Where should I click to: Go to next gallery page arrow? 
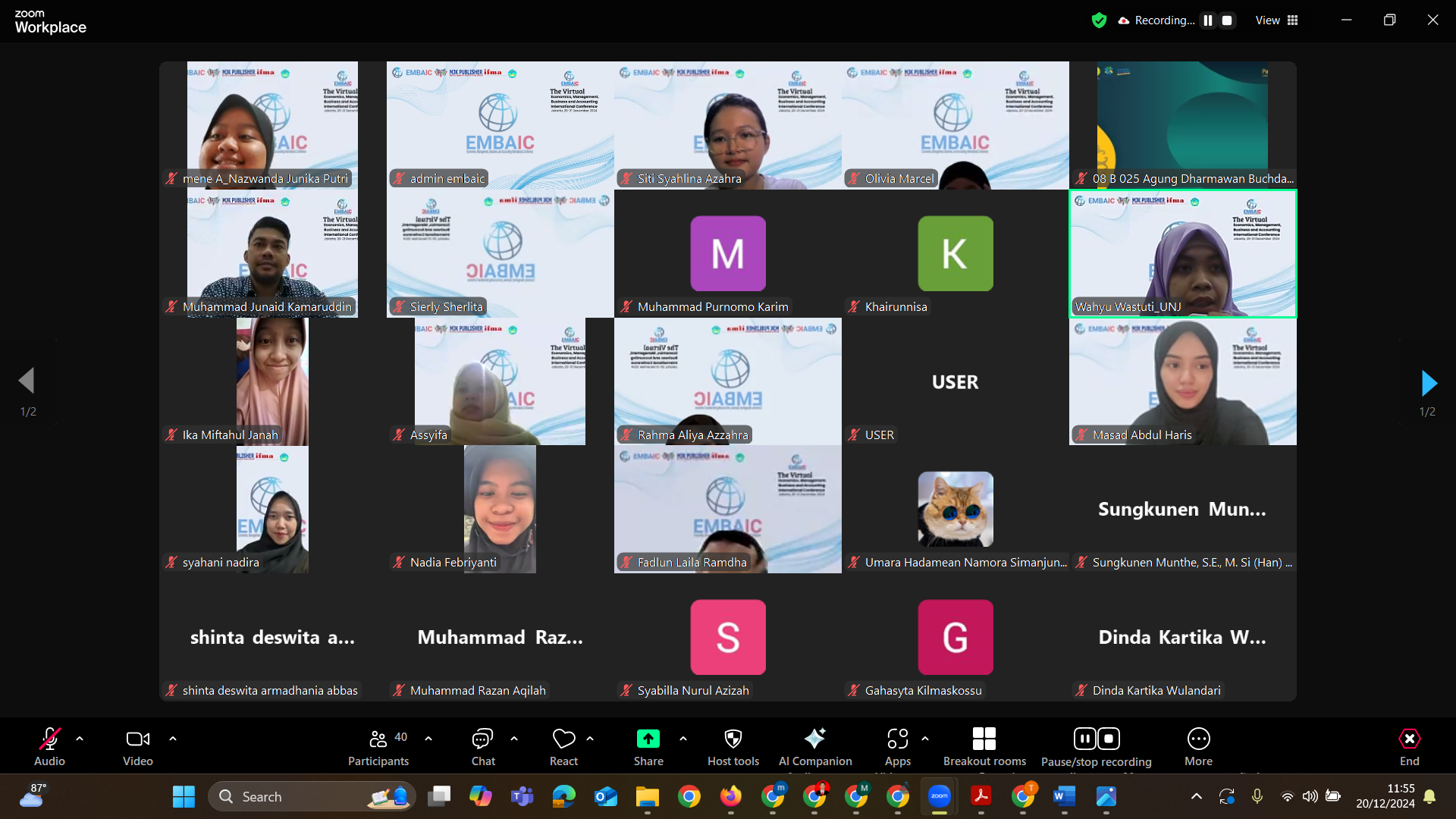1429,384
